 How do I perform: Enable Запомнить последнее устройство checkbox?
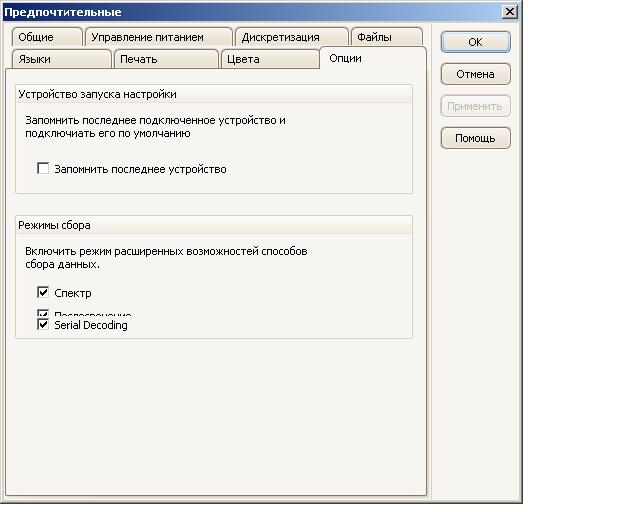[43, 169]
